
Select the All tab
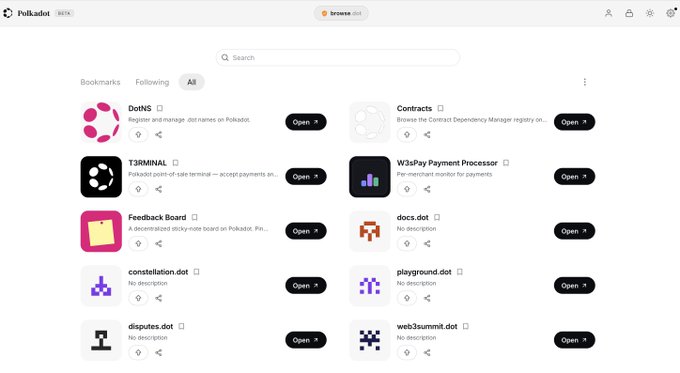pos(191,82)
